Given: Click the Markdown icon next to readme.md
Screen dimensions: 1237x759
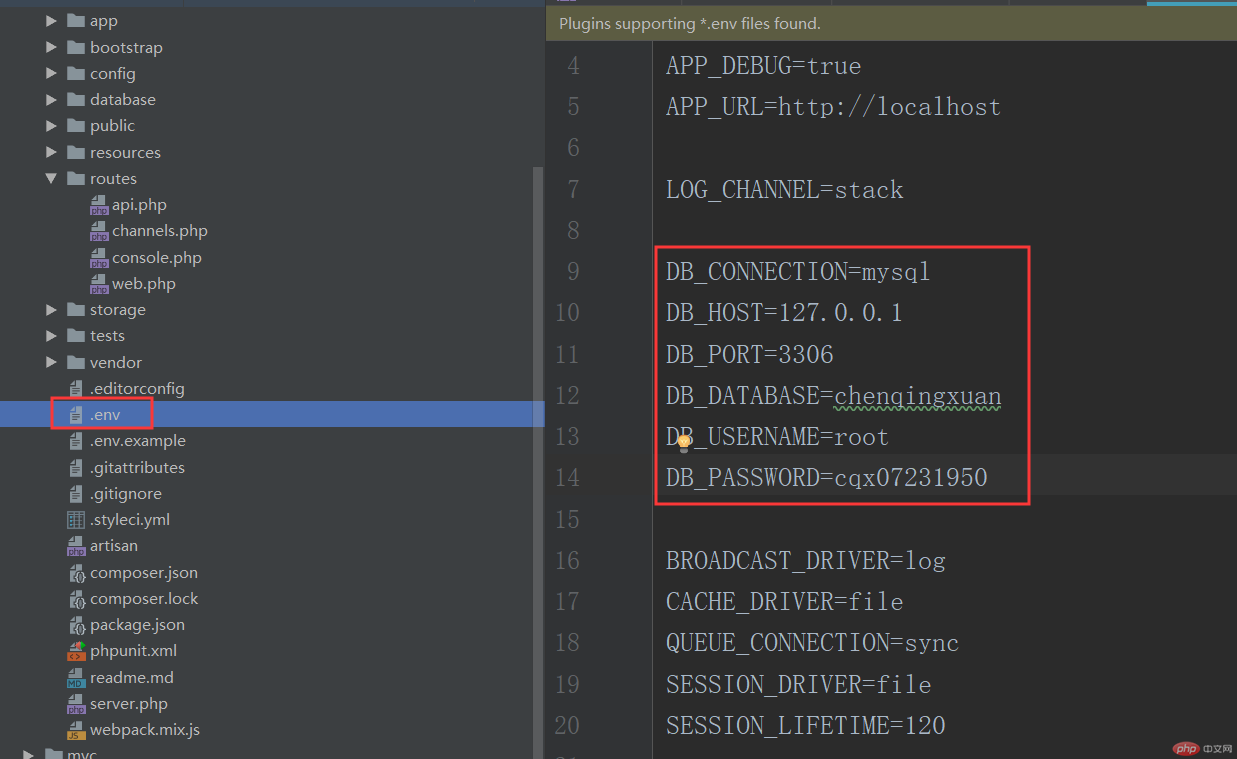Looking at the screenshot, I should 76,677.
